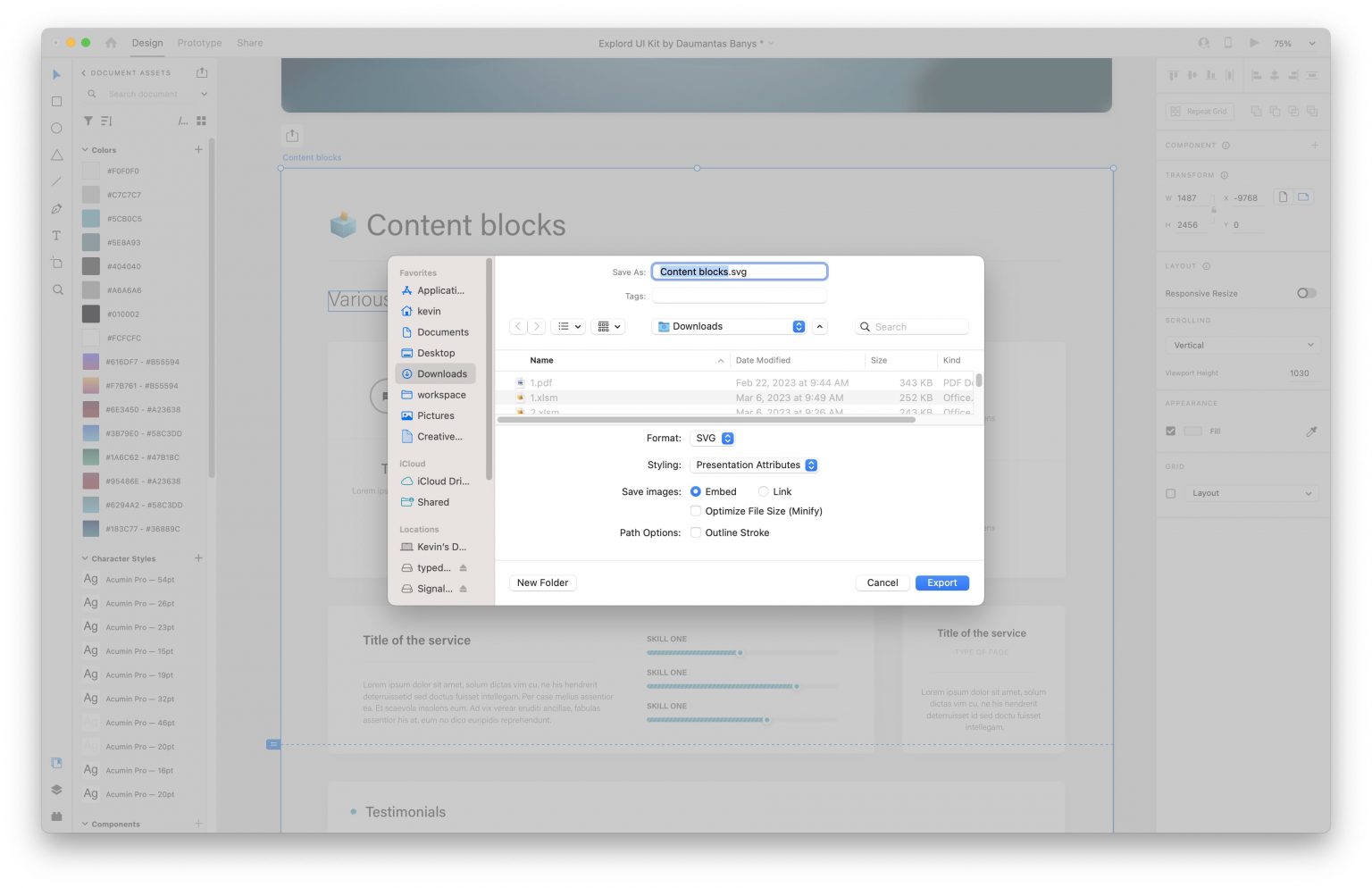1372x888 pixels.
Task: Click the New Folder button
Action: [542, 583]
